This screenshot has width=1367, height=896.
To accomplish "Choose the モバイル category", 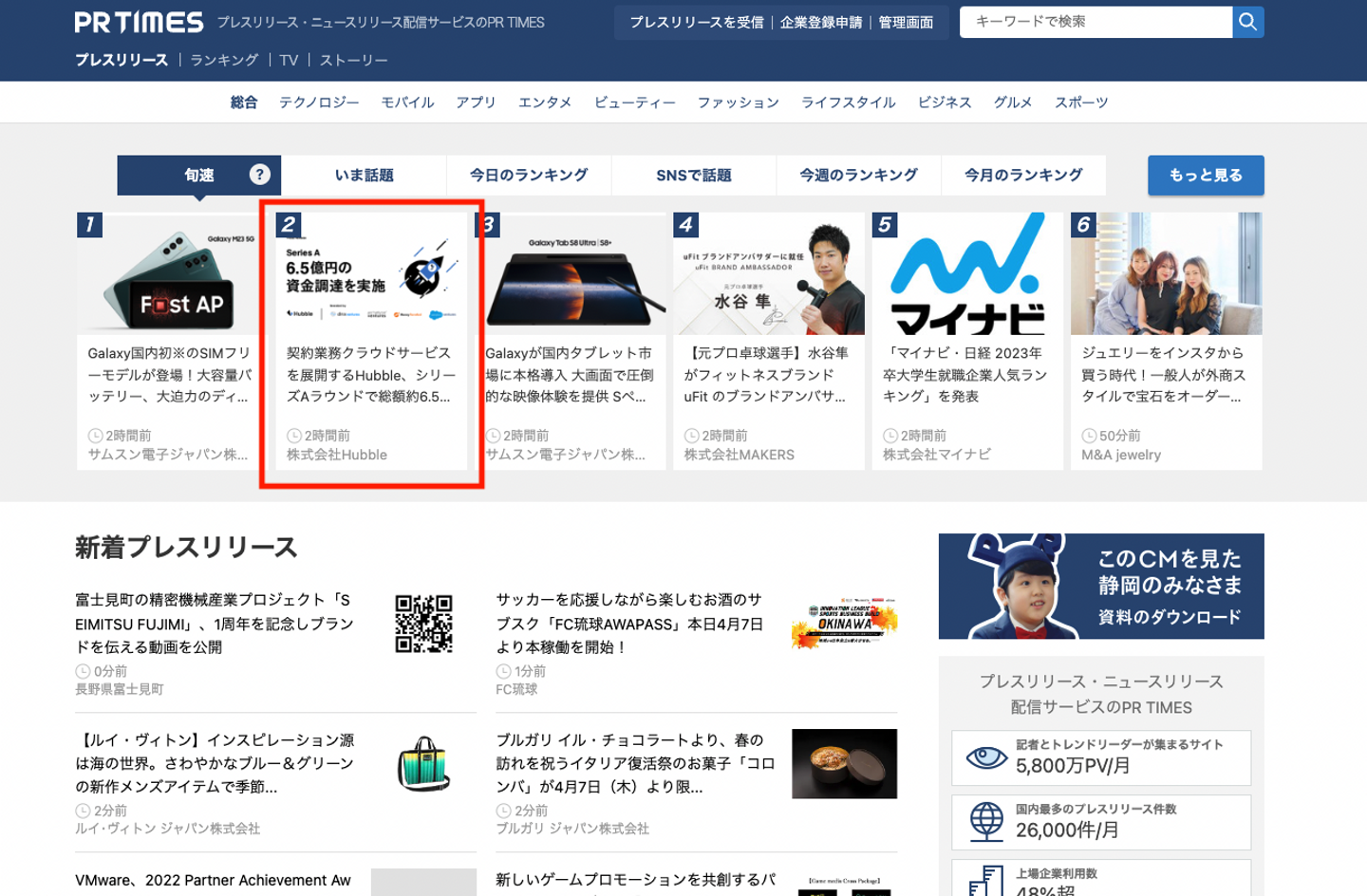I will (x=407, y=103).
